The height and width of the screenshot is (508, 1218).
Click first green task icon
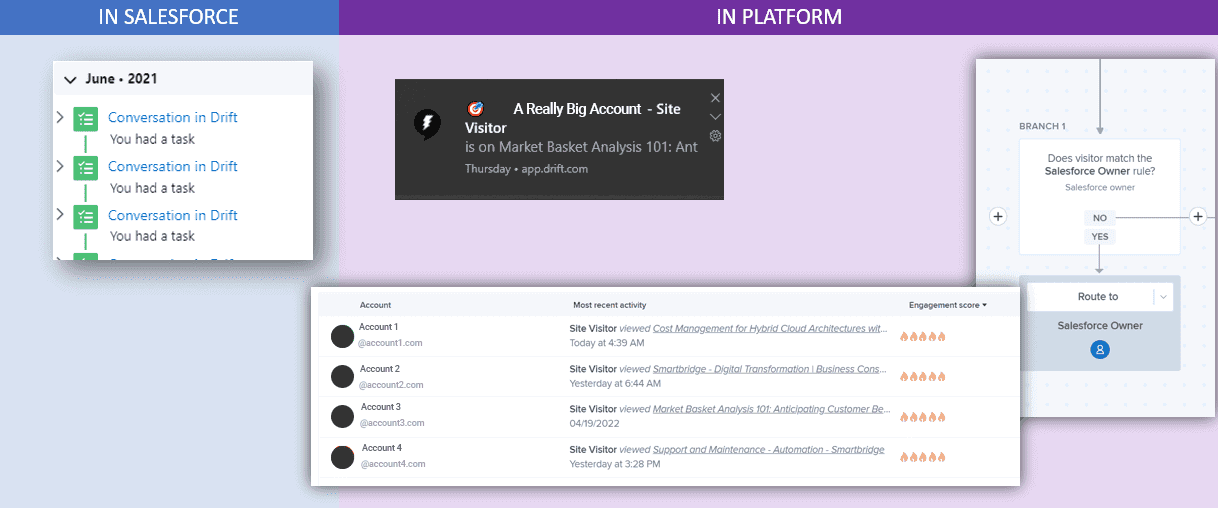(x=86, y=119)
